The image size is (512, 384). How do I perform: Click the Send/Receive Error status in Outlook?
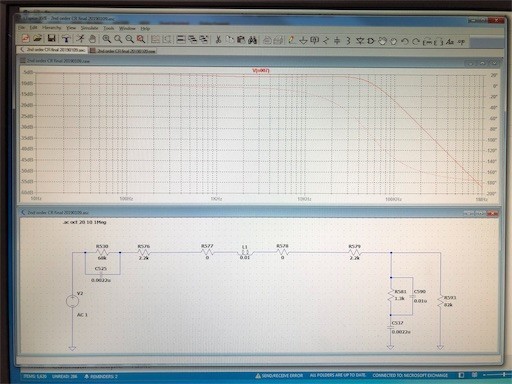[x=279, y=376]
